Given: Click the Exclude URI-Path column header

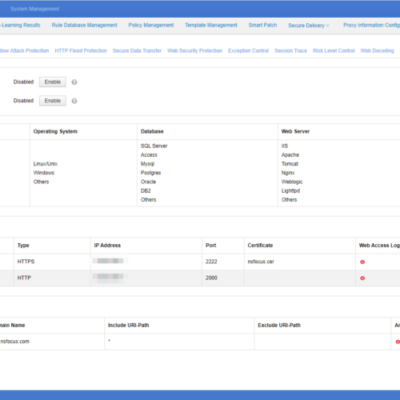Looking at the screenshot, I should tap(279, 325).
